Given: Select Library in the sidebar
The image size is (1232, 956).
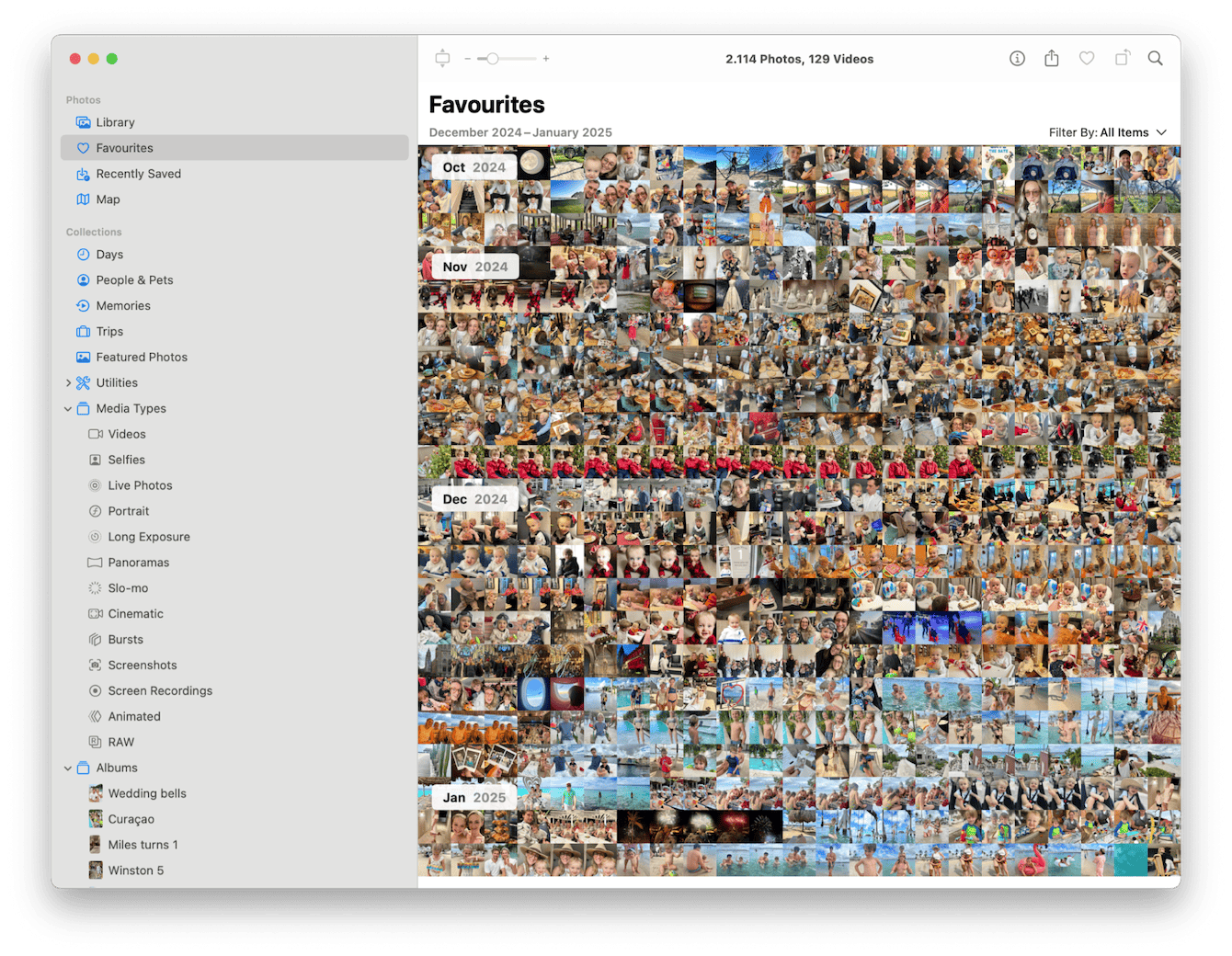Looking at the screenshot, I should pyautogui.click(x=115, y=122).
